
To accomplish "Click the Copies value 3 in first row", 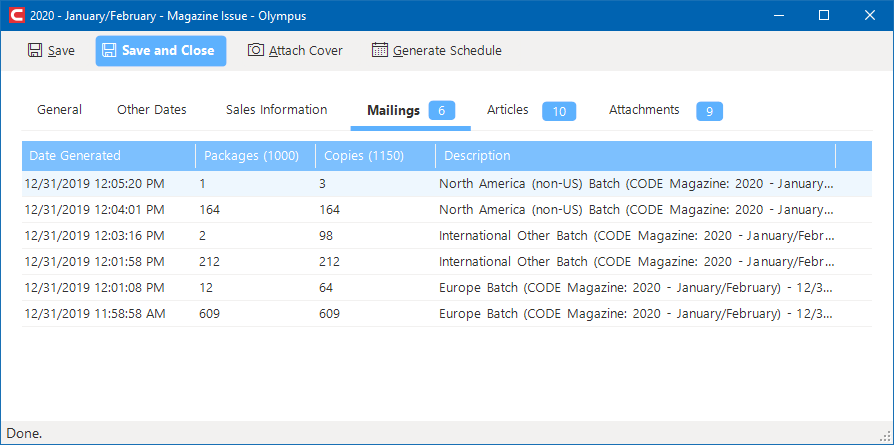I will [323, 184].
